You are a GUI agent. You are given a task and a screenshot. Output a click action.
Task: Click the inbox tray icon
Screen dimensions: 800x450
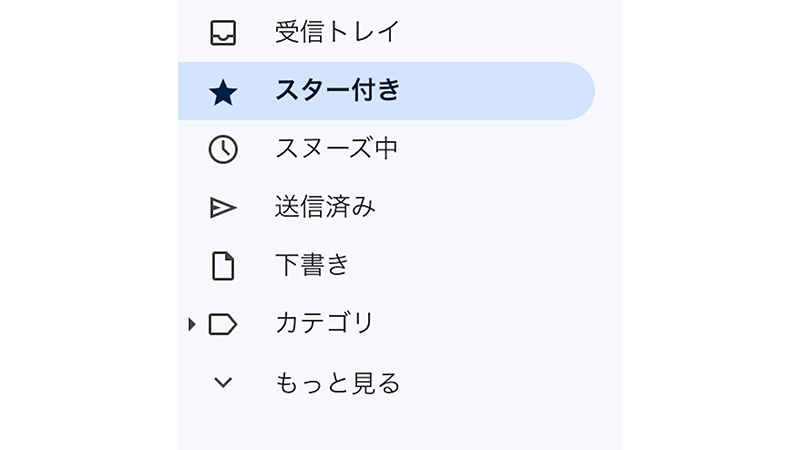pyautogui.click(x=223, y=33)
